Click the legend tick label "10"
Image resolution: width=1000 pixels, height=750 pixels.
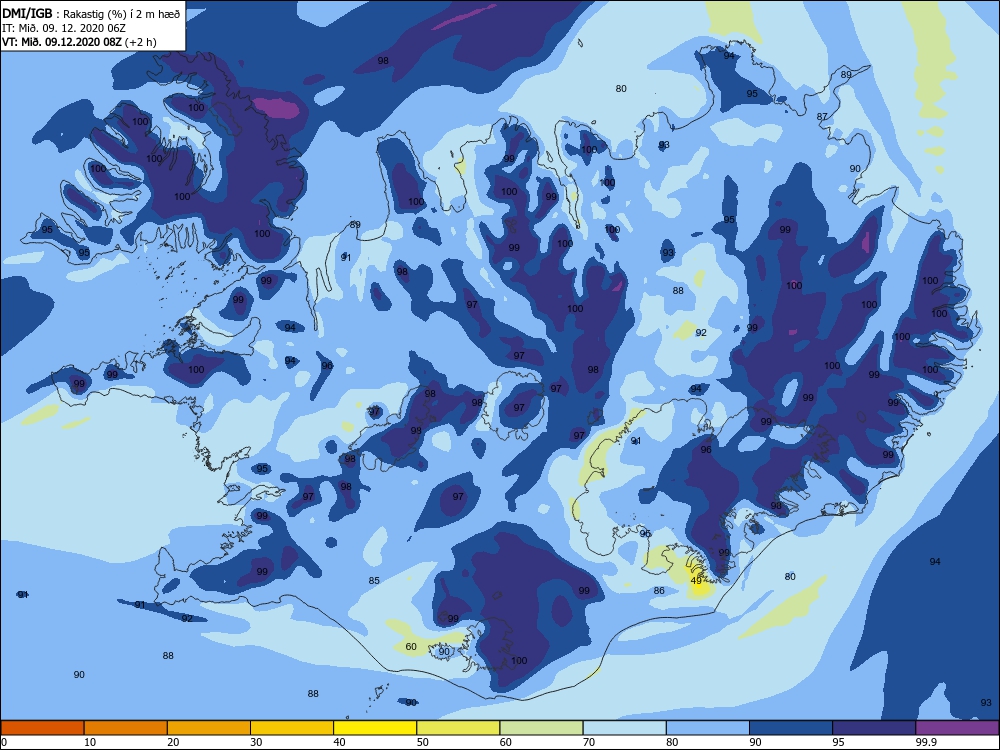[x=90, y=742]
